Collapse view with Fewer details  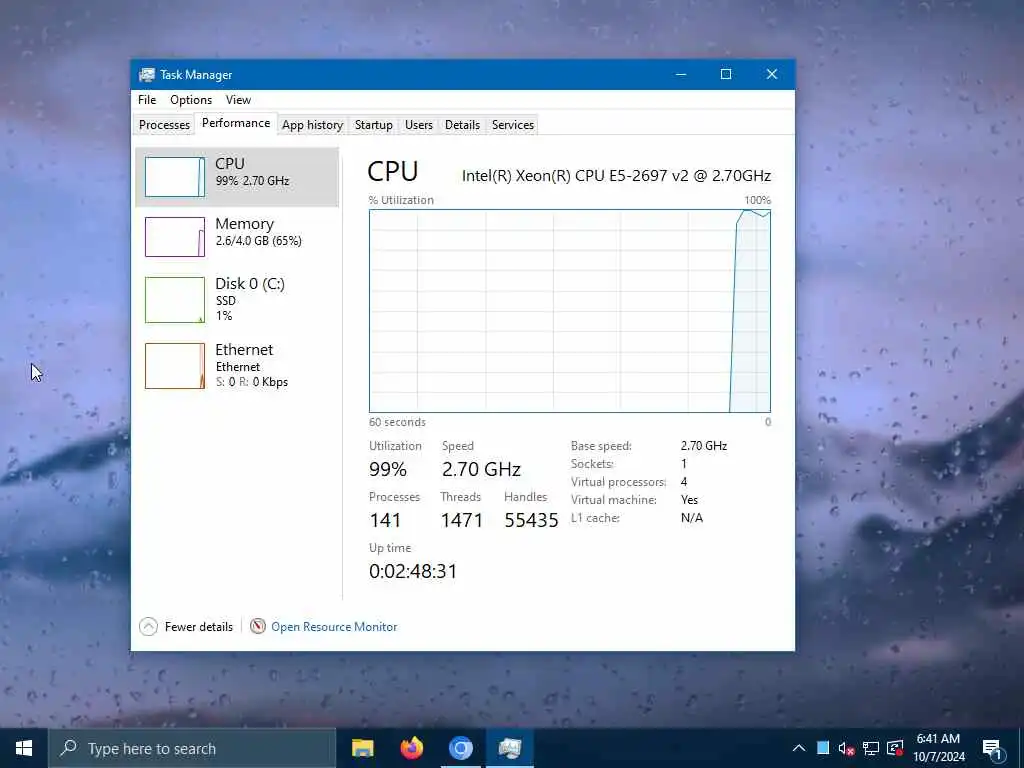pyautogui.click(x=199, y=627)
